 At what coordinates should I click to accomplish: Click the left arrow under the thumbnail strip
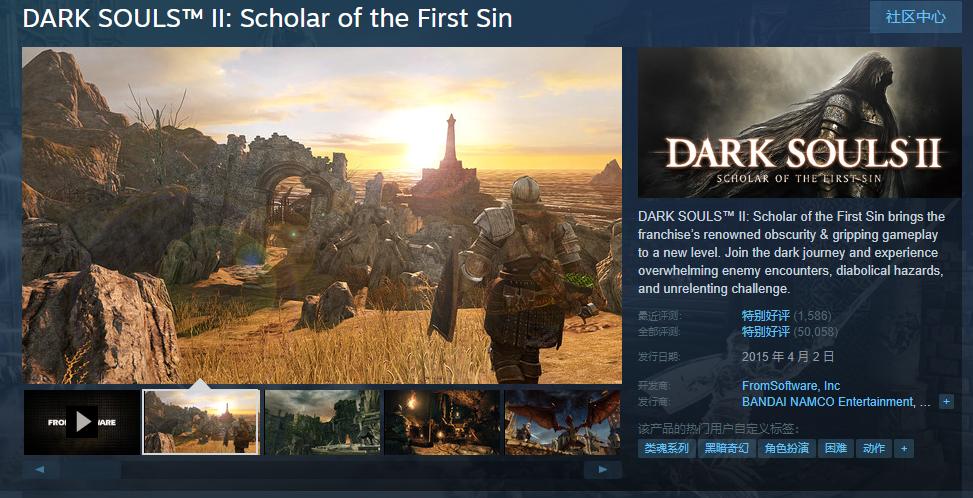click(x=40, y=469)
